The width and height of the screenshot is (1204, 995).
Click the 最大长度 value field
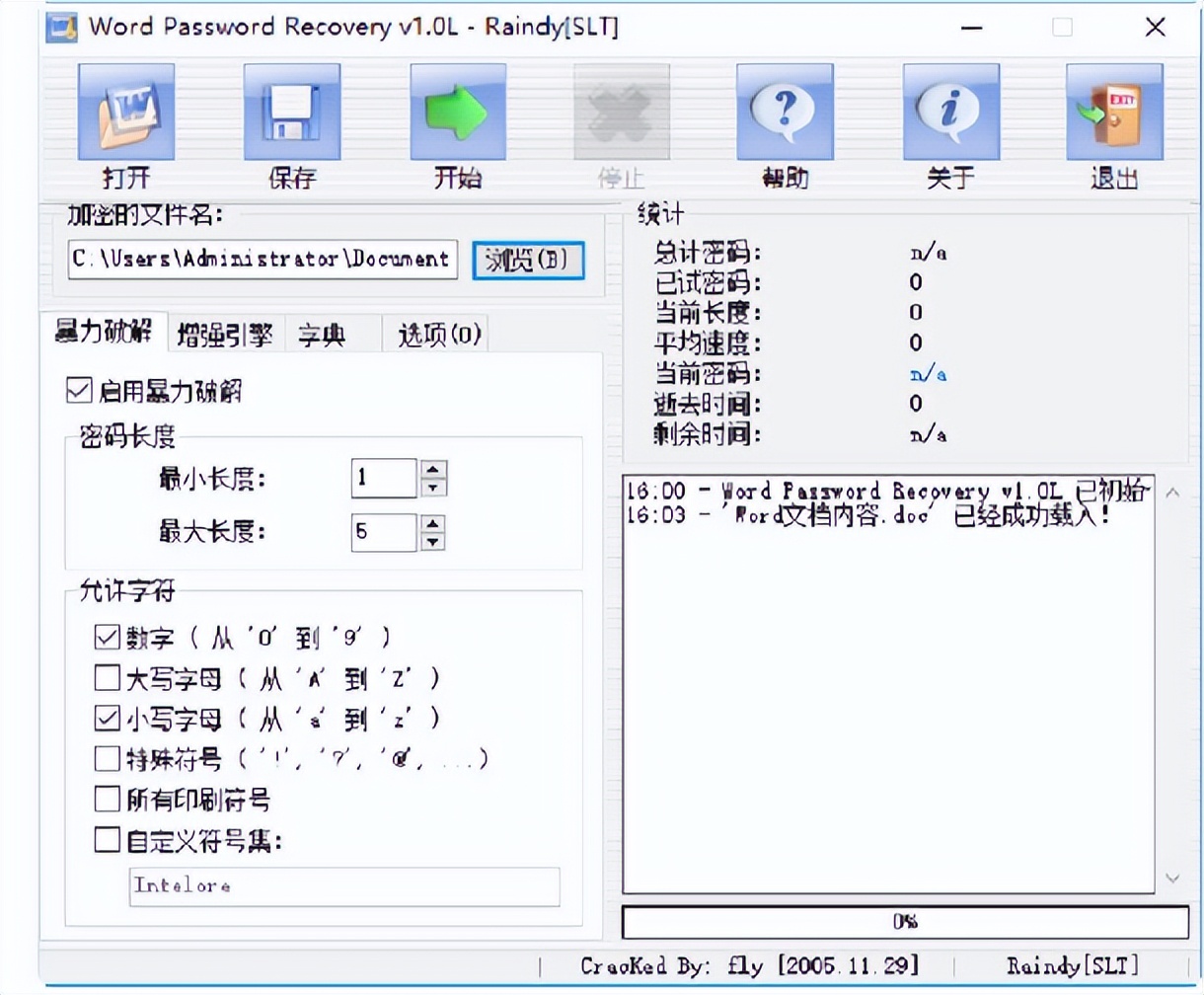384,532
